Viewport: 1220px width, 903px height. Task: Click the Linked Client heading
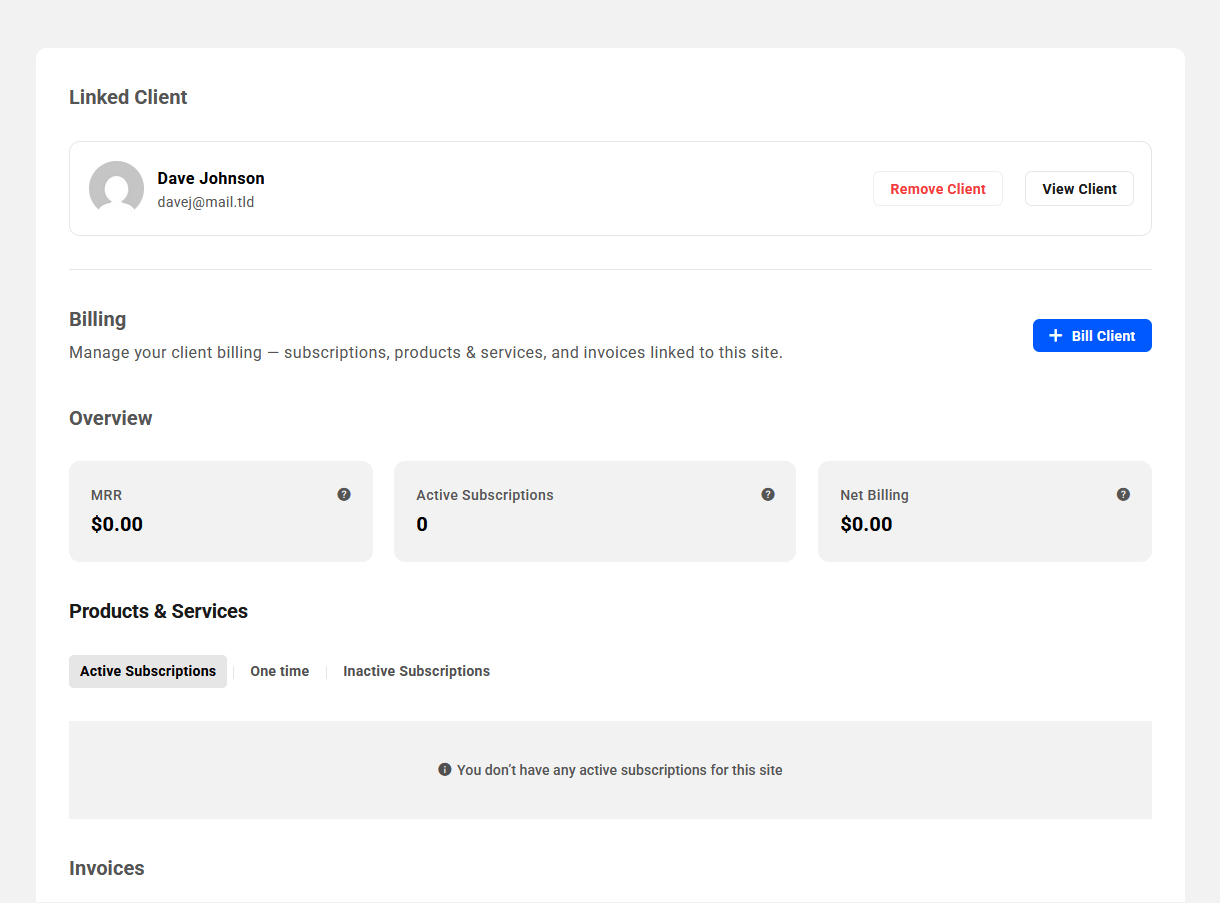128,97
